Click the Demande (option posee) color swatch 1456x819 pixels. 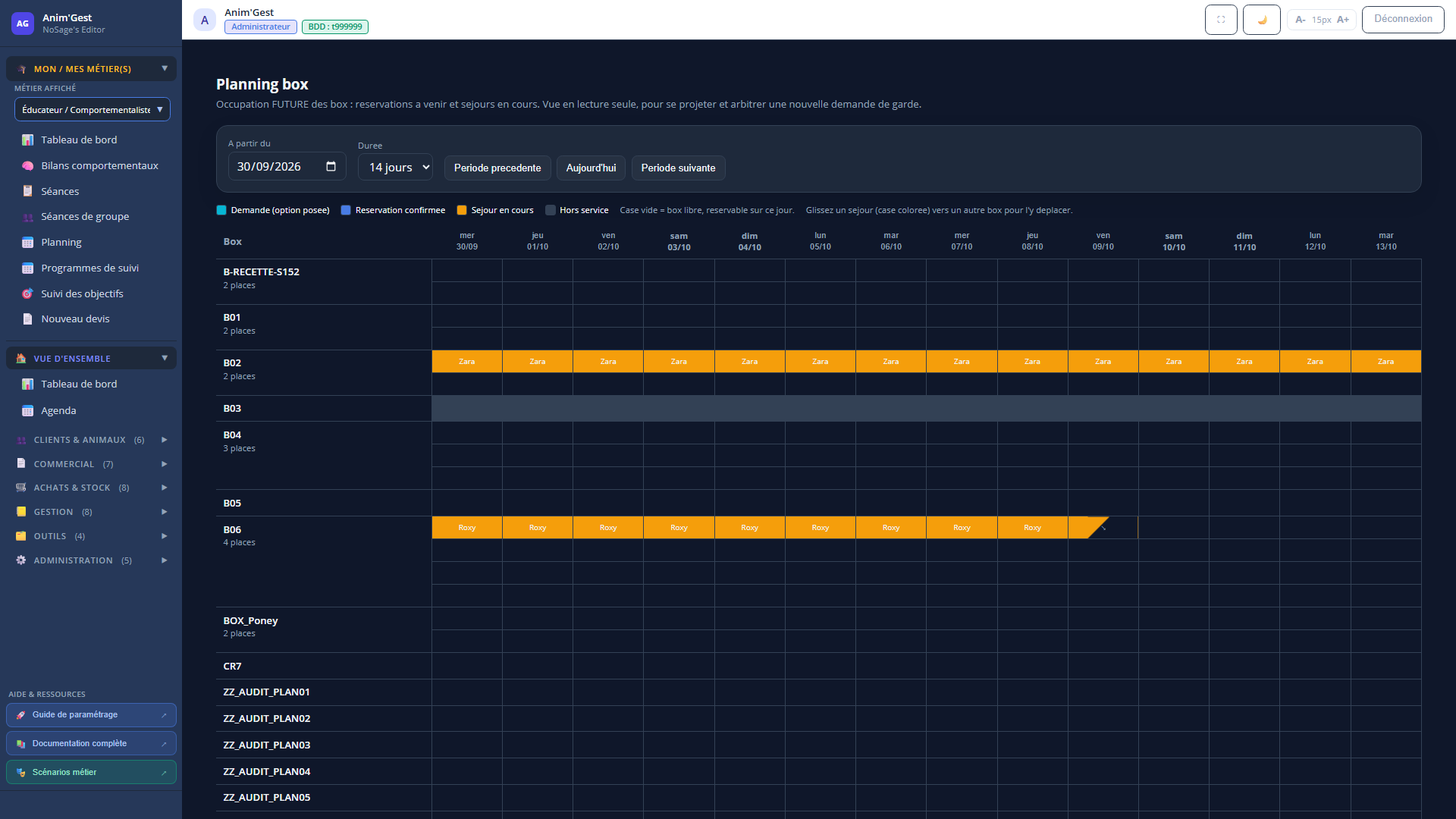(221, 210)
